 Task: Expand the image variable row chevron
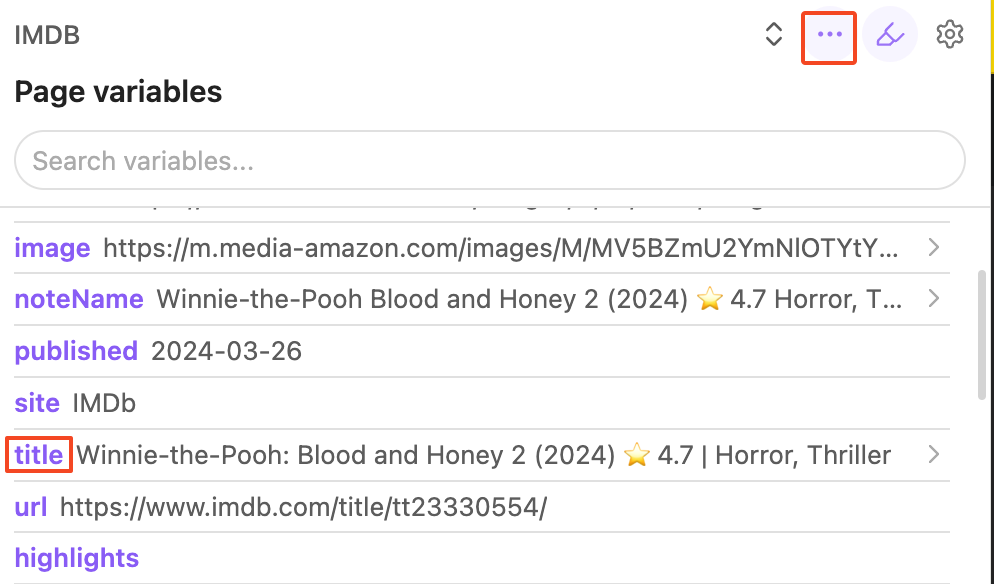pos(933,247)
